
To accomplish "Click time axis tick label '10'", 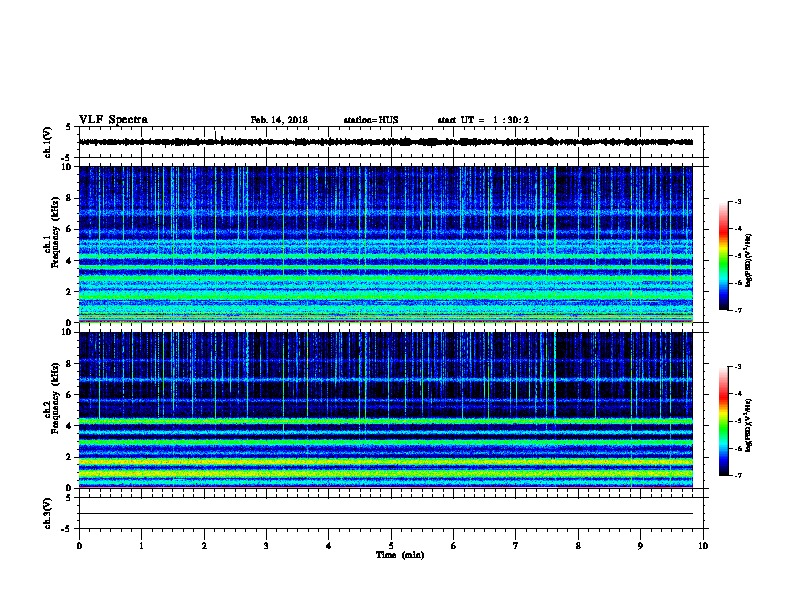I will (x=703, y=545).
